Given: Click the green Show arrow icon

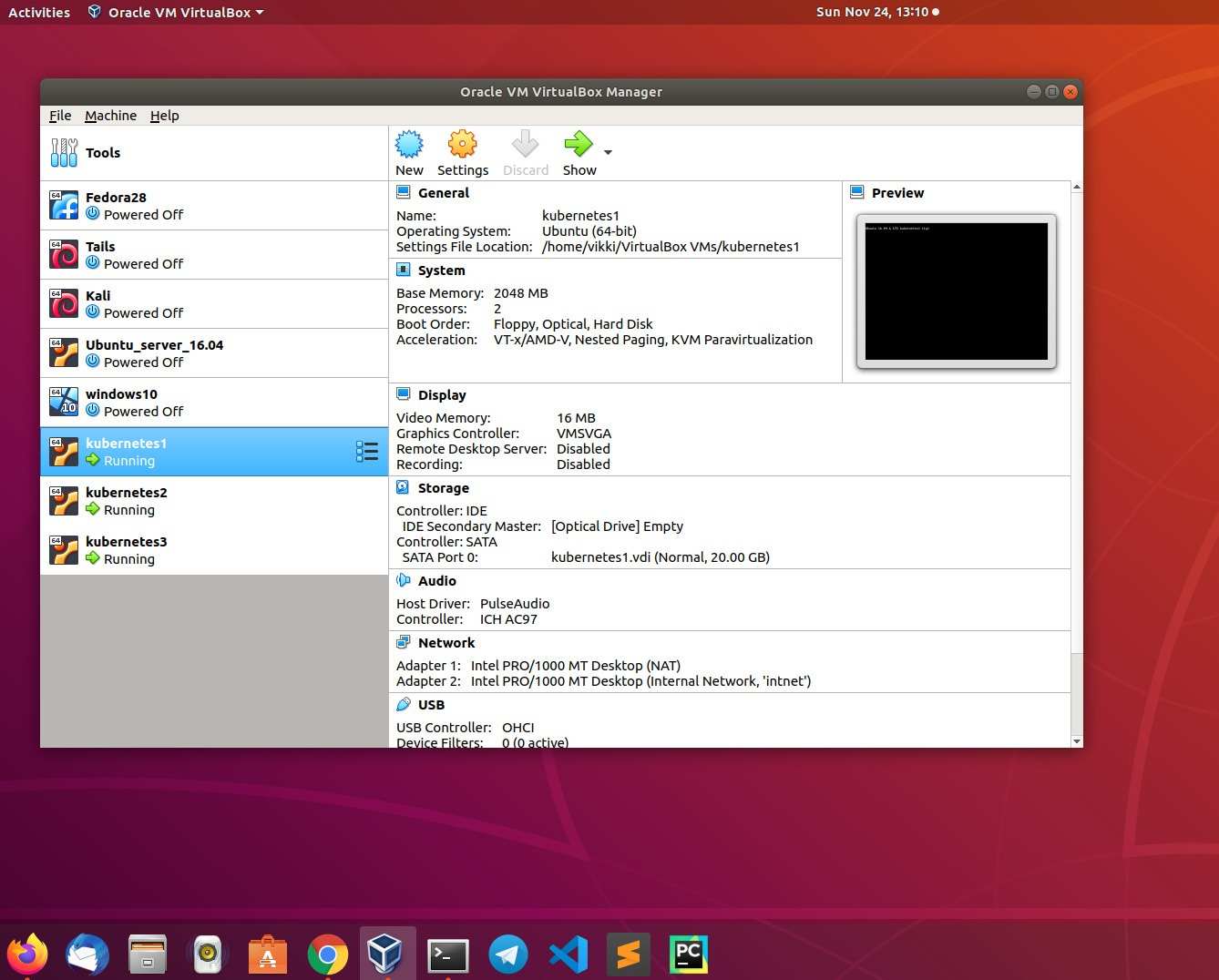Looking at the screenshot, I should coord(579,144).
